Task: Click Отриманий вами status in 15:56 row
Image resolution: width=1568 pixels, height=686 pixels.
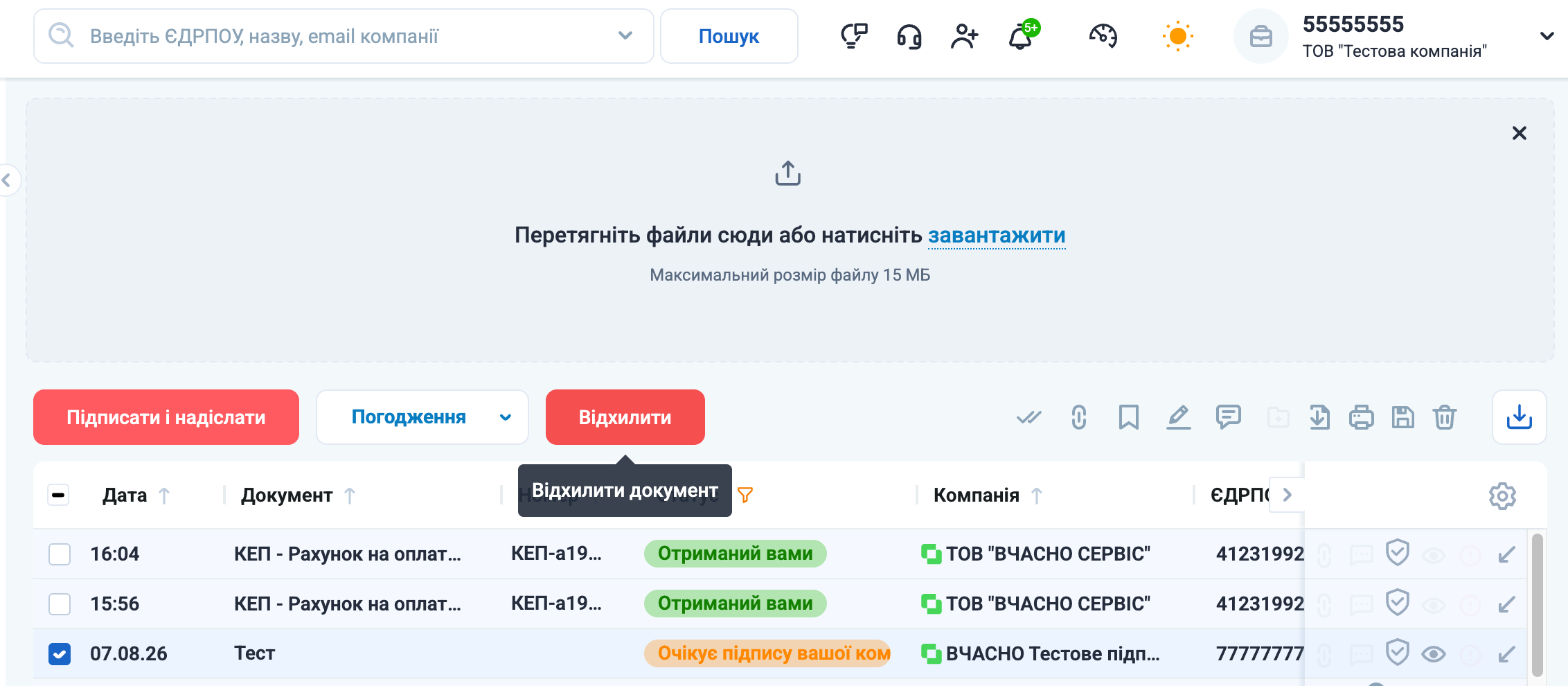Action: 736,604
